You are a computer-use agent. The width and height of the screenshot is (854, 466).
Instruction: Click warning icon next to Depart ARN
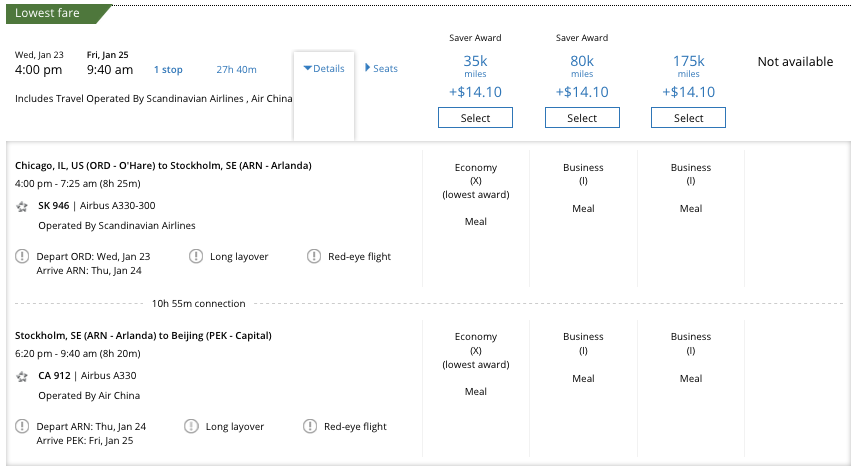(22, 427)
